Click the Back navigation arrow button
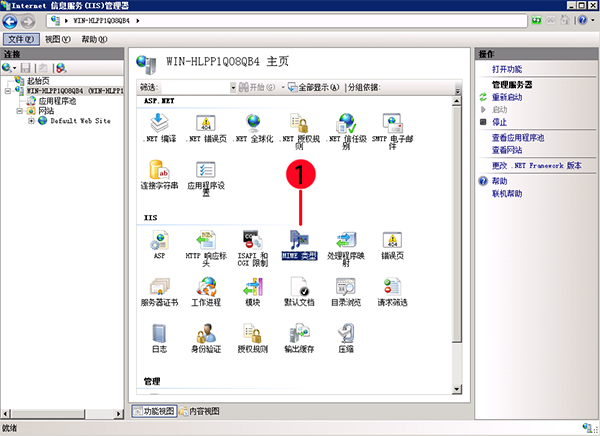 tap(10, 21)
